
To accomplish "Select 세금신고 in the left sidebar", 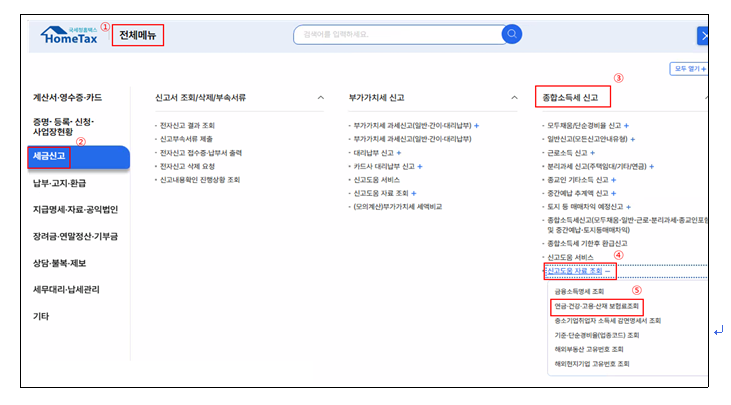I will coord(50,156).
